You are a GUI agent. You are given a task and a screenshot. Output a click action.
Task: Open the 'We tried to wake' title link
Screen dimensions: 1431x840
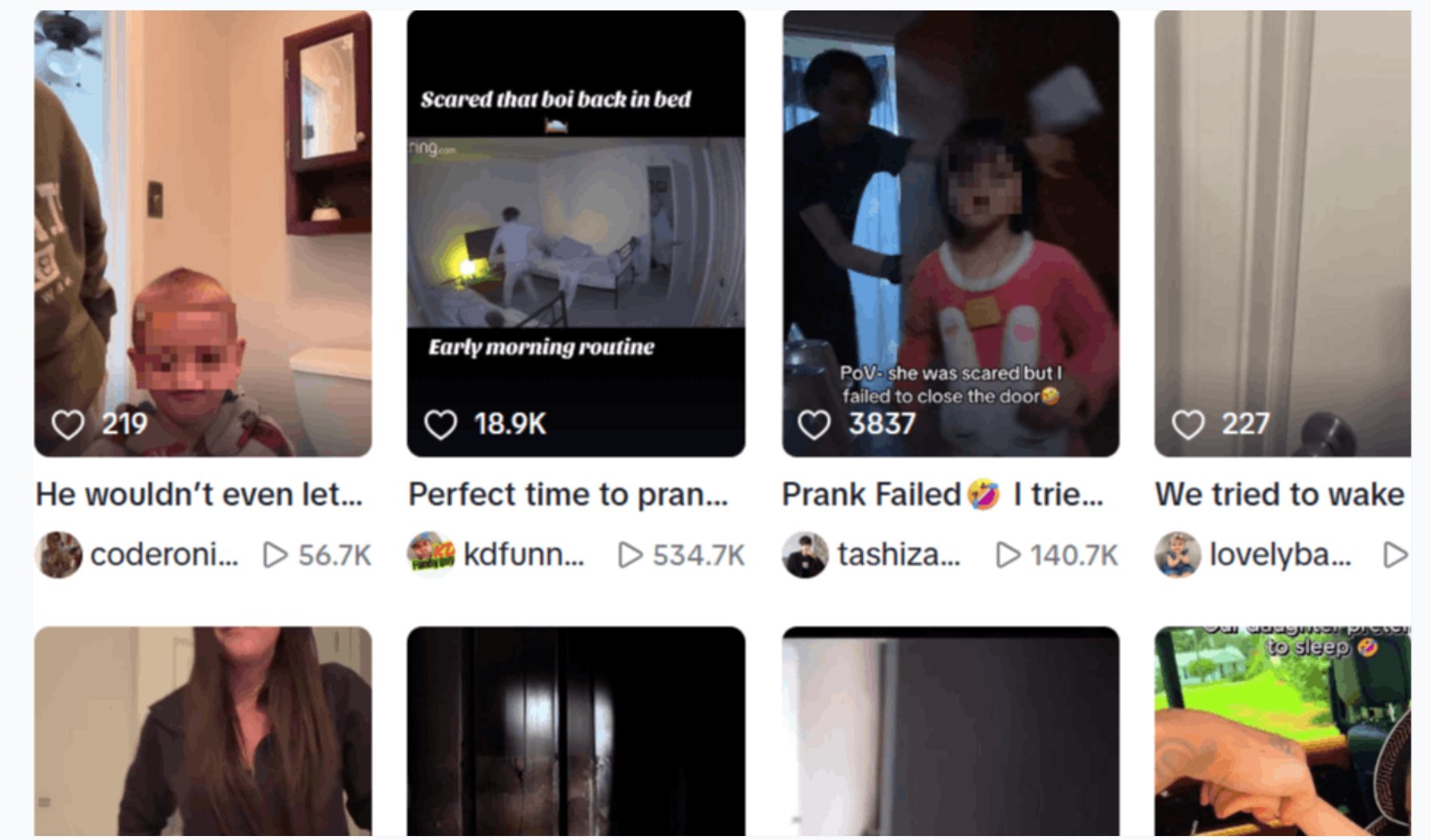1280,494
